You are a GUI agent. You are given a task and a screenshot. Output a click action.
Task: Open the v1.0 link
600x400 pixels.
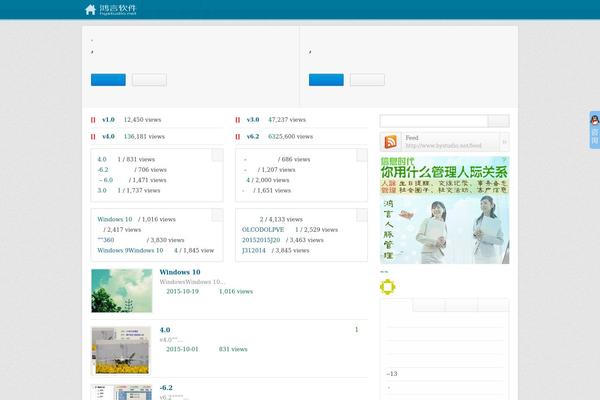108,120
